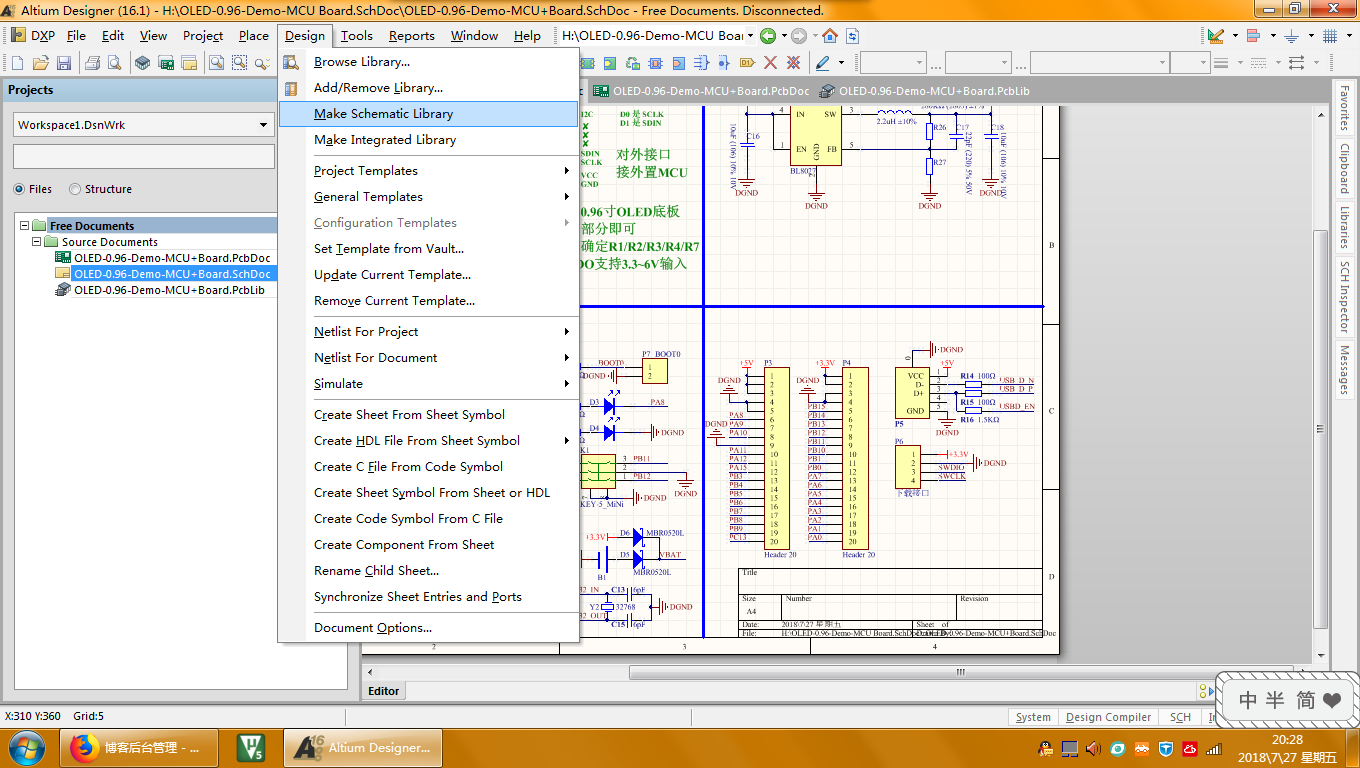The image size is (1360, 768).
Task: Choose Make Schematic Library
Action: pyautogui.click(x=428, y=114)
